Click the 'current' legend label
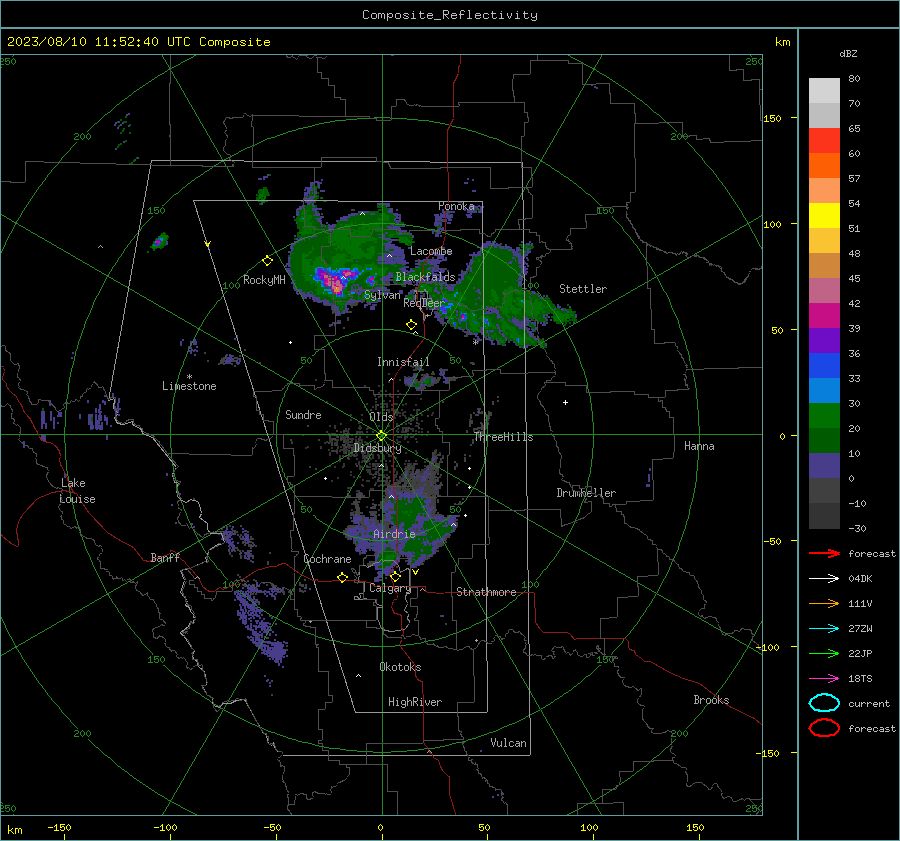 pyautogui.click(x=869, y=703)
